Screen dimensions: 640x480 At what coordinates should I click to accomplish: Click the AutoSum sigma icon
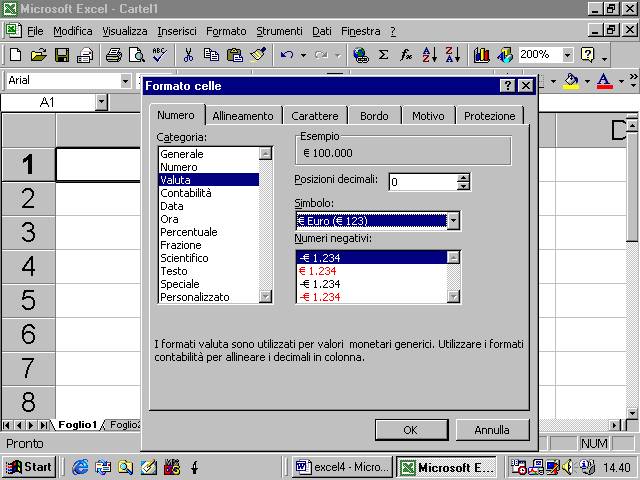click(383, 55)
